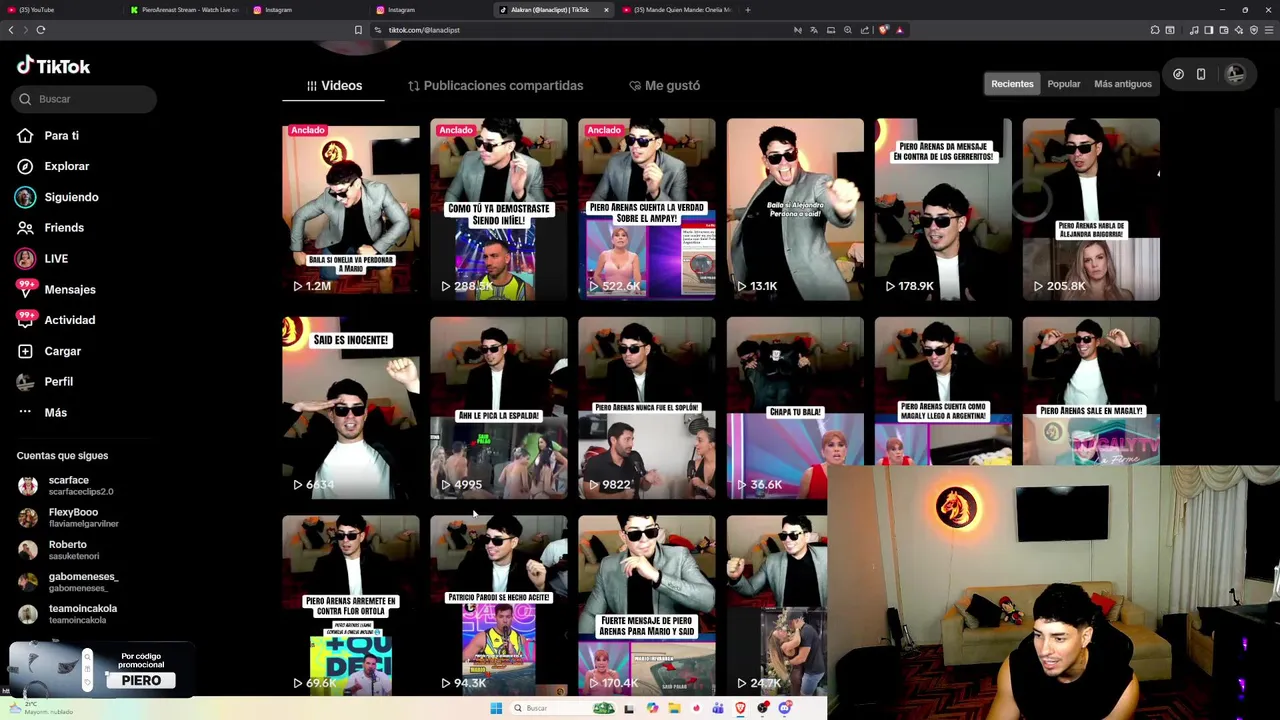Sort videos by Recientes
The width and height of the screenshot is (1280, 720).
click(1012, 84)
